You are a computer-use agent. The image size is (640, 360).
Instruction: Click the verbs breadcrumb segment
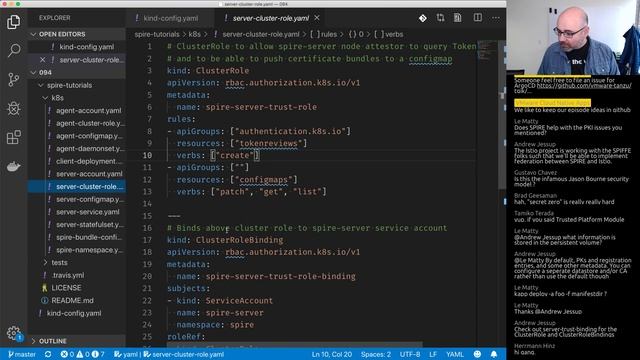pos(389,34)
